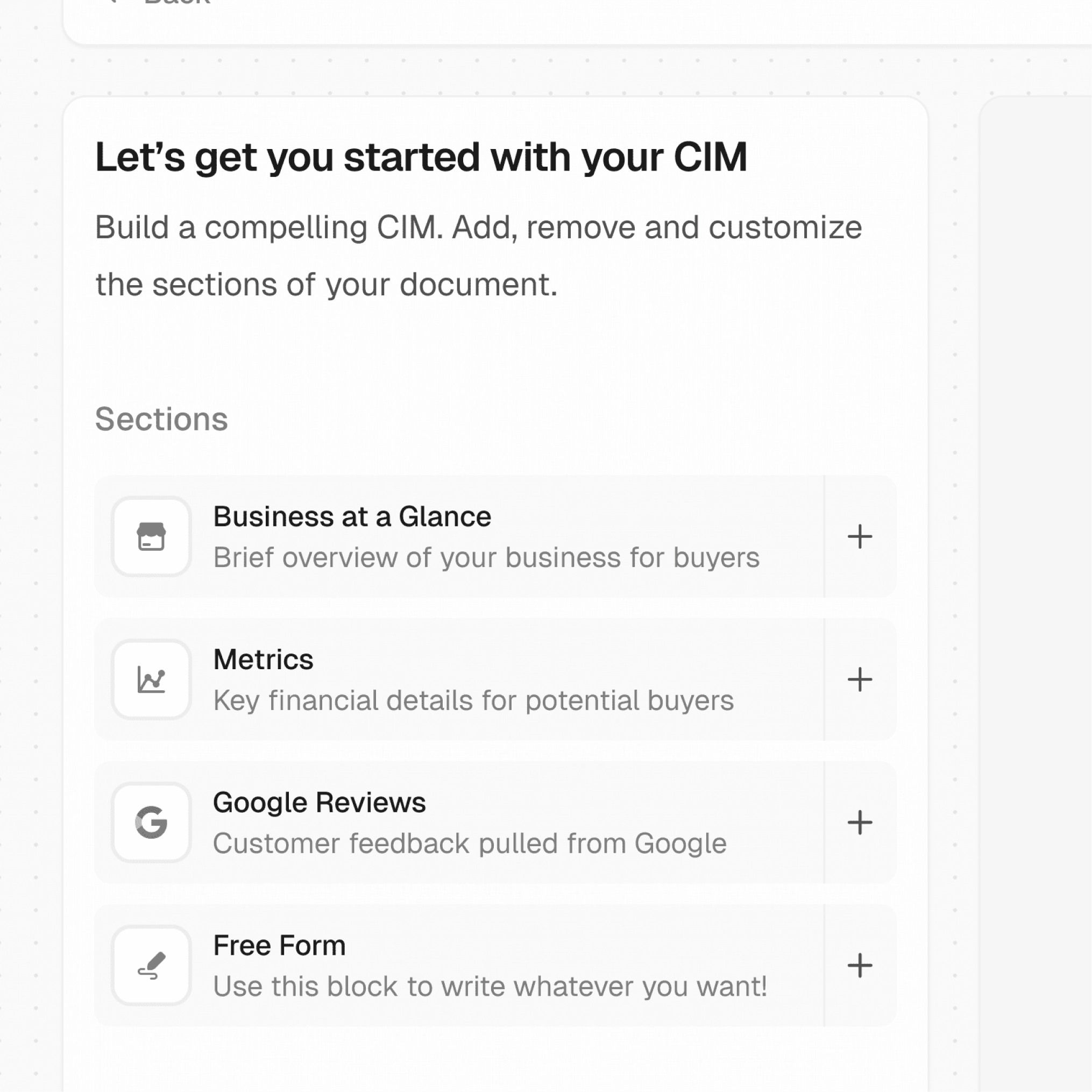Select the Metrics section title

pos(264,660)
